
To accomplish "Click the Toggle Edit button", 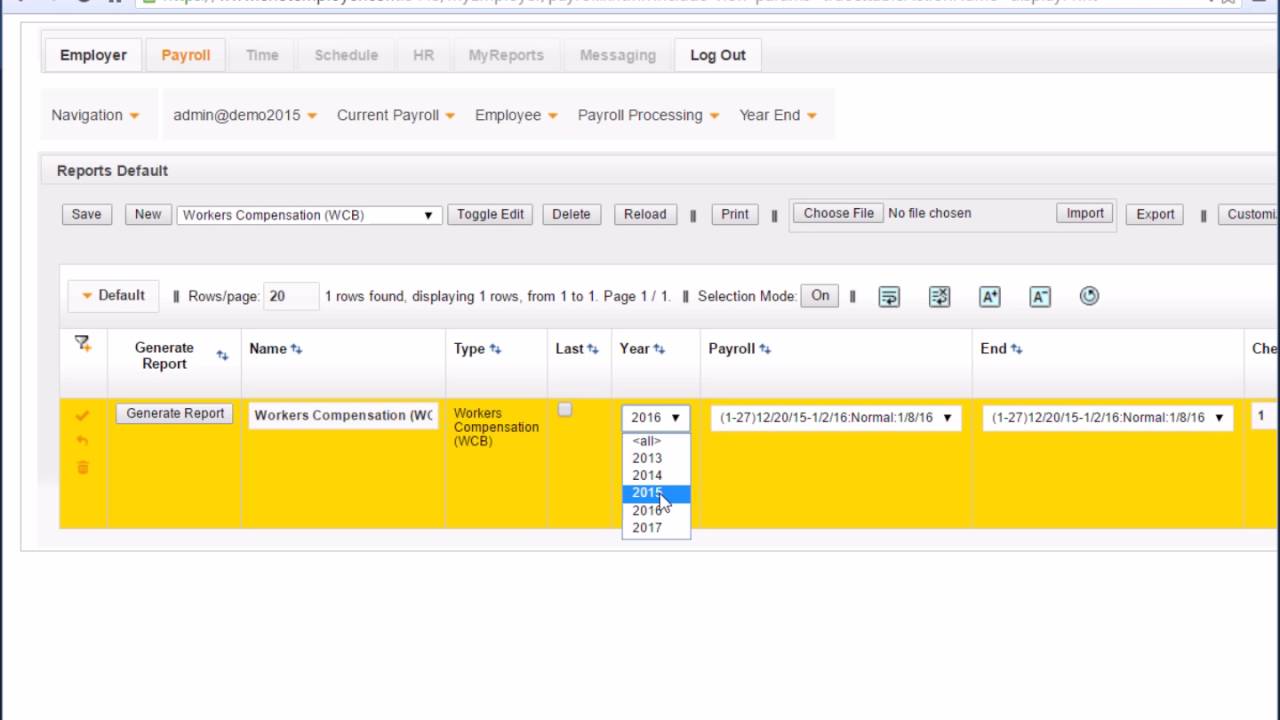I will 490,214.
